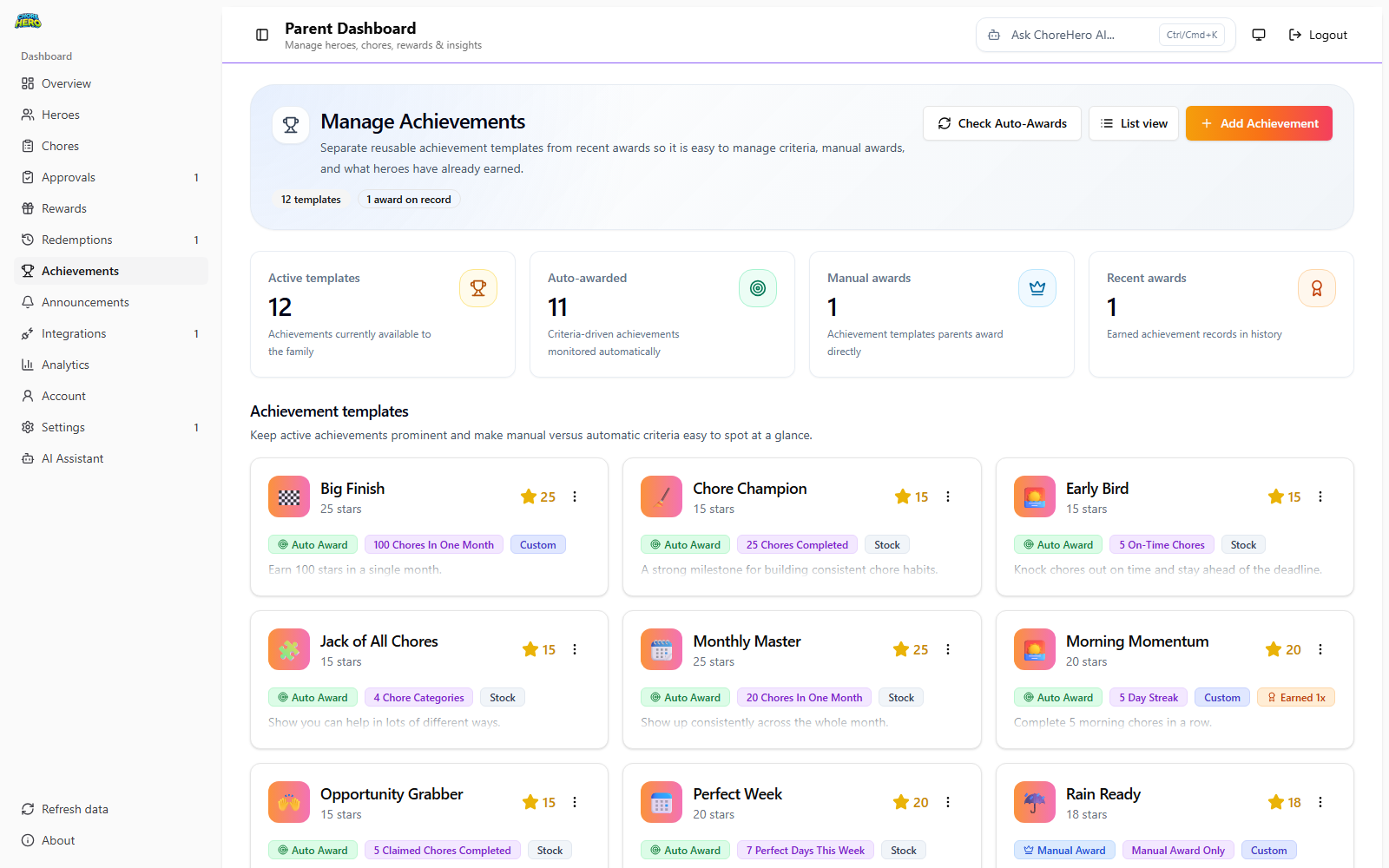Toggle Auto Award on the Chore Champion template

point(684,544)
